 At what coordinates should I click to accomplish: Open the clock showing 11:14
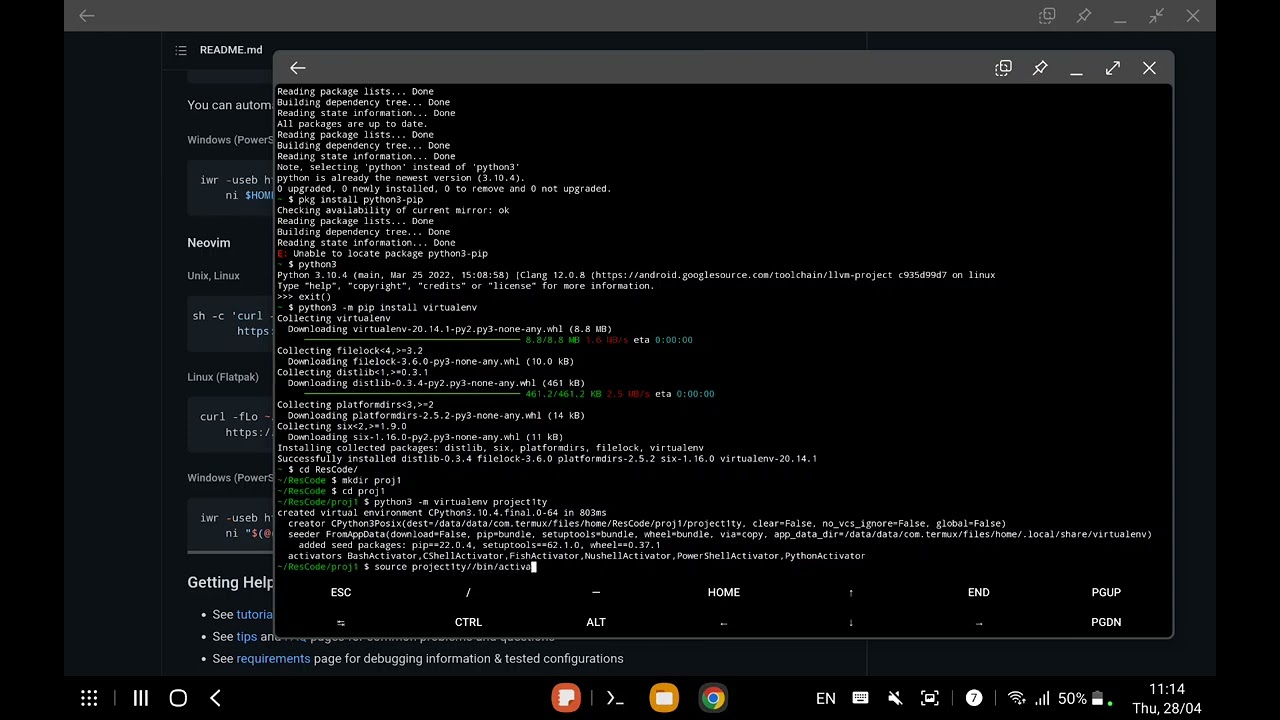click(x=1167, y=690)
